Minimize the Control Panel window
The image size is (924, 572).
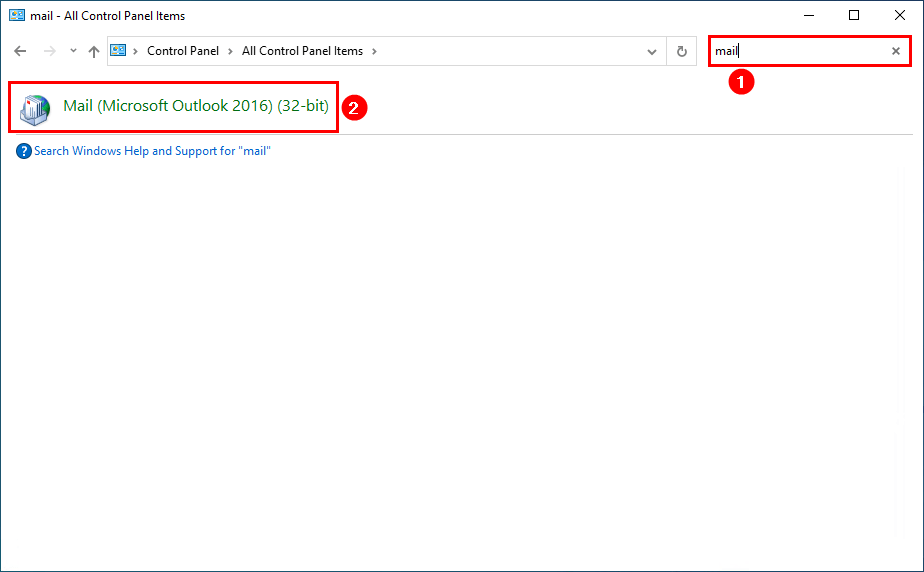pyautogui.click(x=809, y=15)
